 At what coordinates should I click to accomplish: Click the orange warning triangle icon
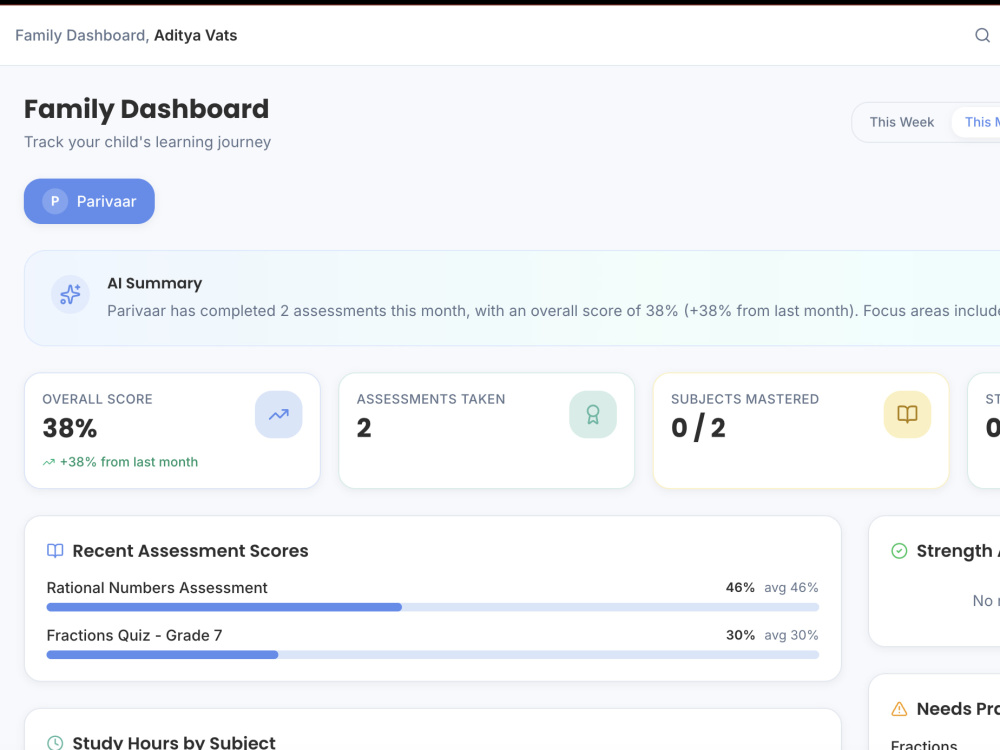(x=899, y=709)
